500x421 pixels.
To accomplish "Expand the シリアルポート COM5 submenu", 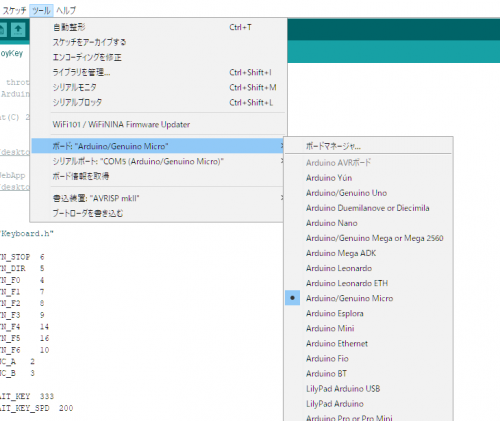I will tap(158, 161).
